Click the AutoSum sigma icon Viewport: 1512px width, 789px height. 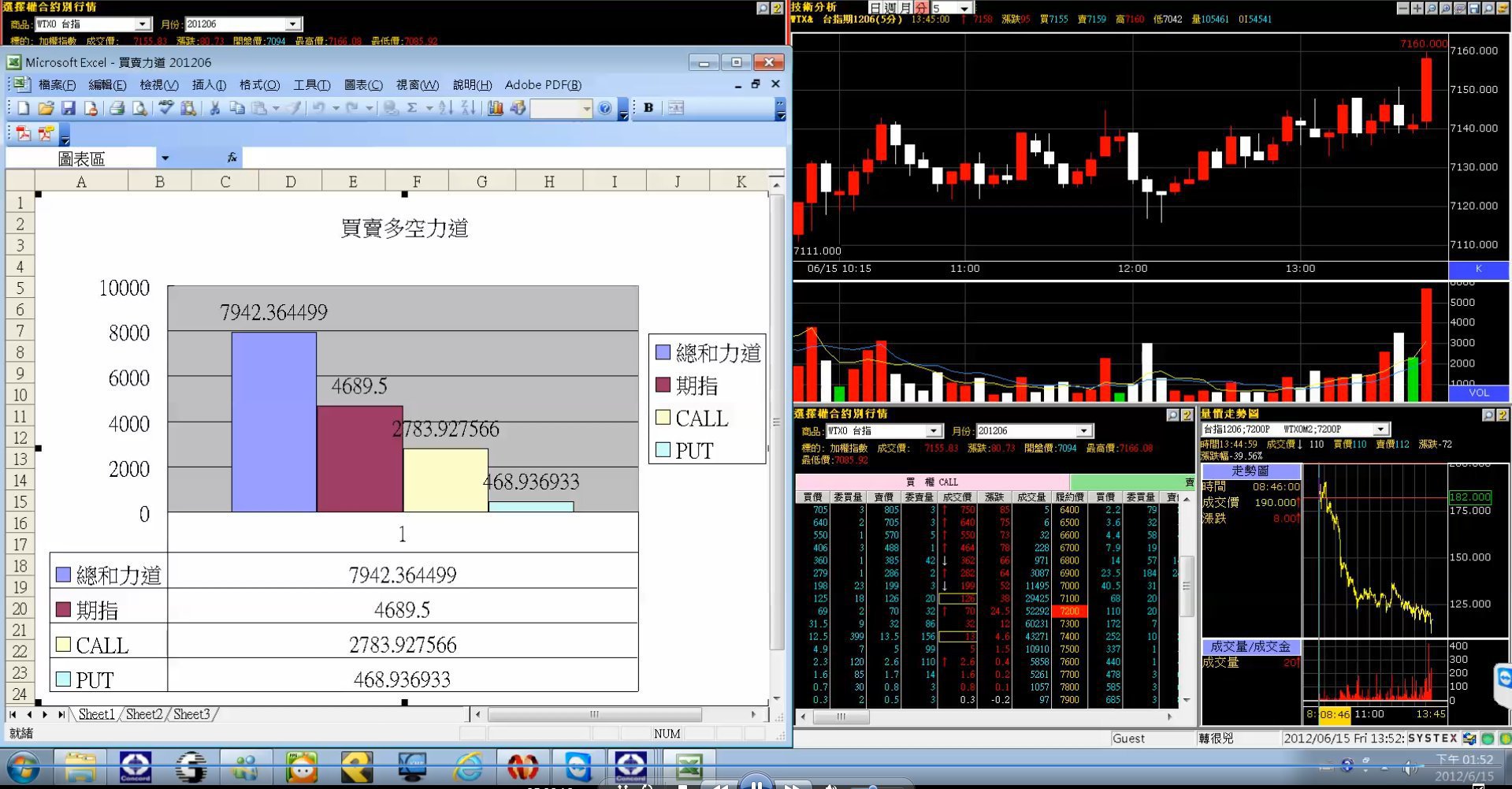point(411,108)
